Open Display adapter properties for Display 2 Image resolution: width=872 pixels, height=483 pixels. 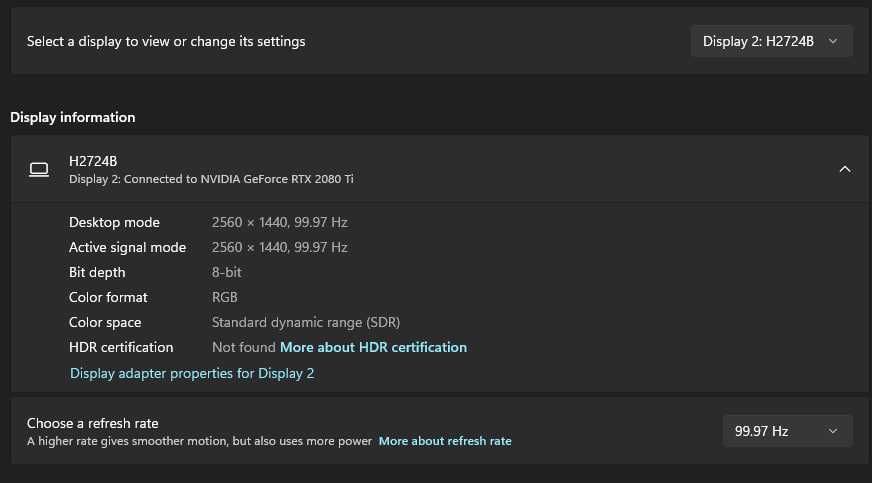[192, 373]
